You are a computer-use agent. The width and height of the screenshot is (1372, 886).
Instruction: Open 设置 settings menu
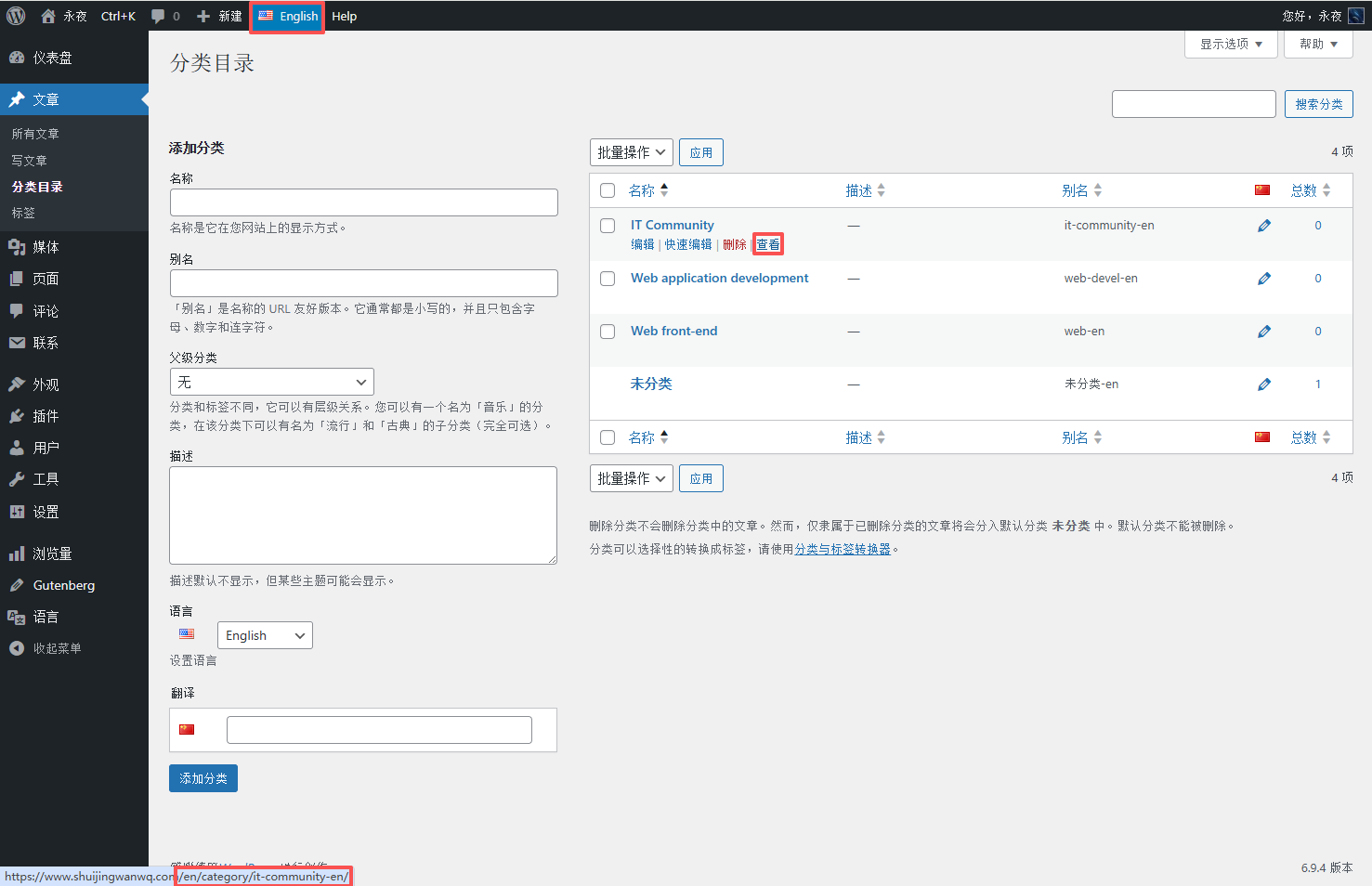(x=74, y=512)
